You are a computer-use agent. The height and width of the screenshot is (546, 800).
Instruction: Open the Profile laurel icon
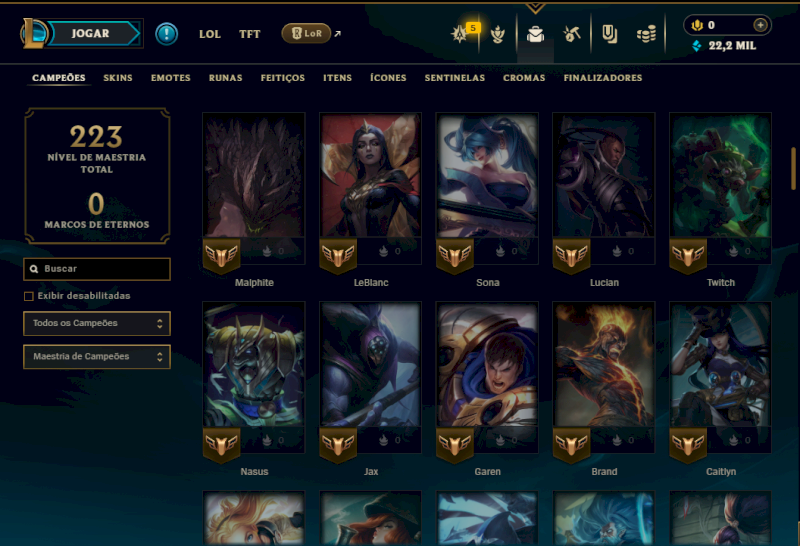tap(497, 34)
